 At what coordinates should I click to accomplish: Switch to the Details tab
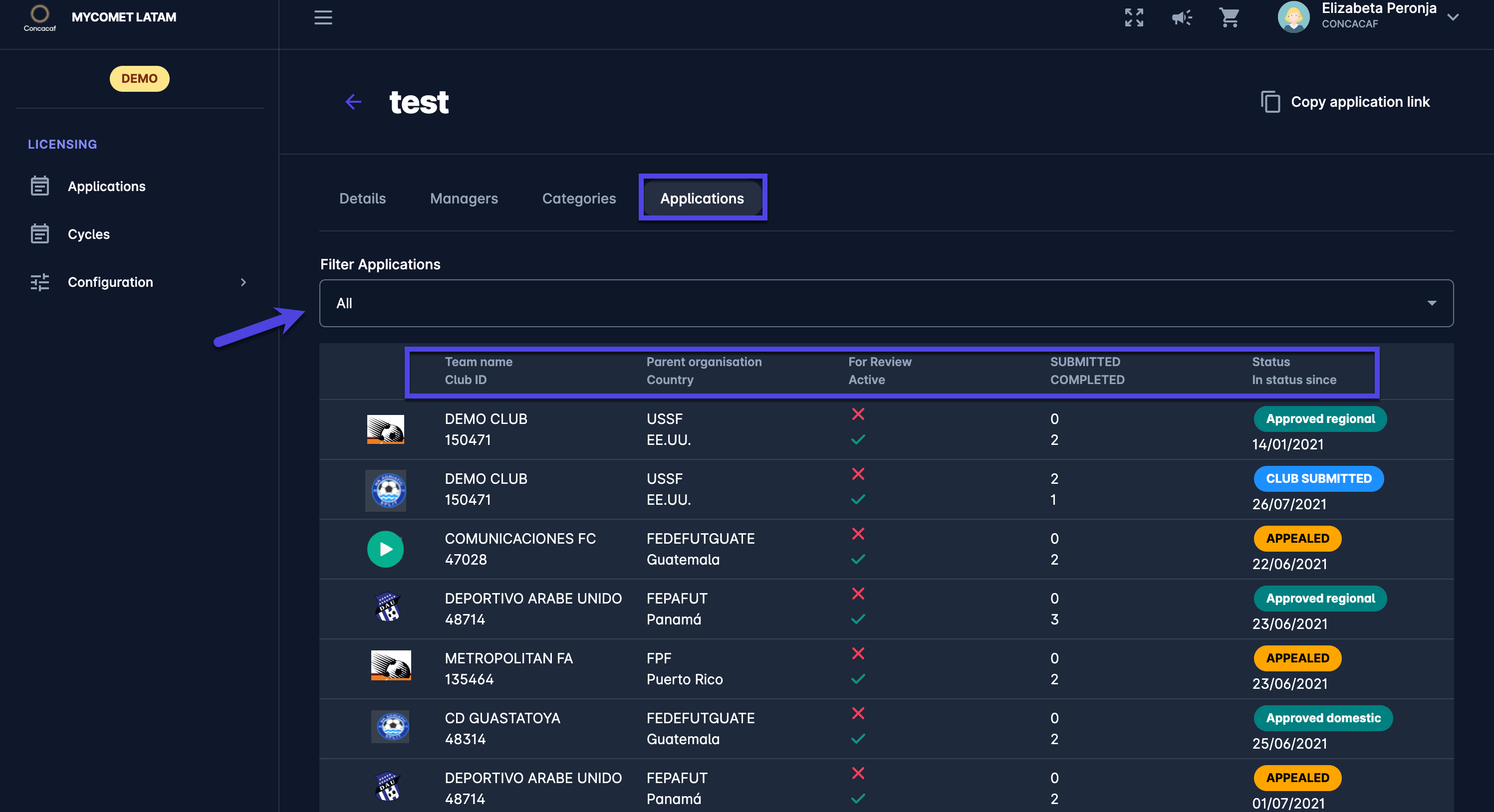click(x=362, y=198)
